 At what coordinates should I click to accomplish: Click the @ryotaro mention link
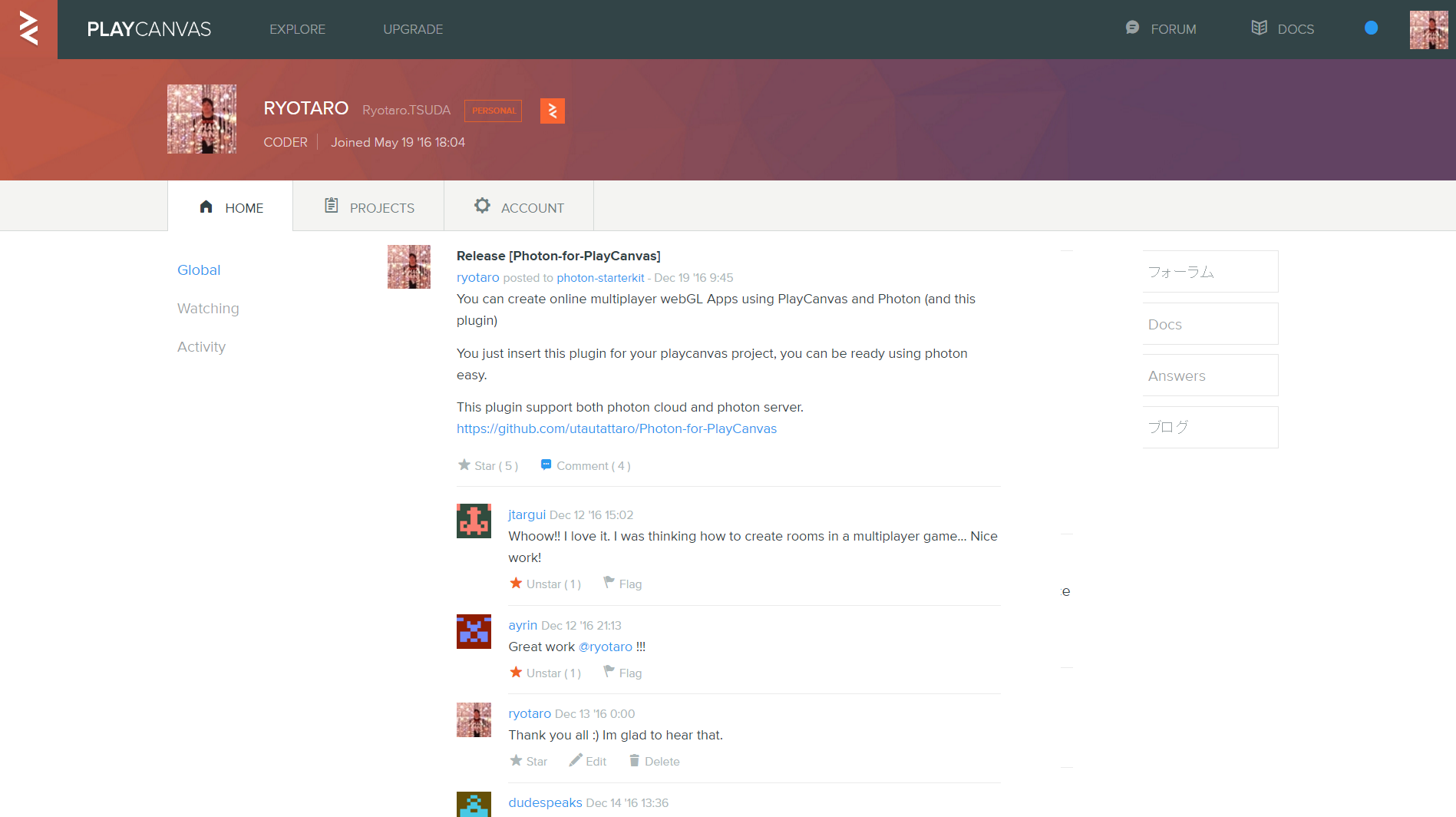point(605,647)
